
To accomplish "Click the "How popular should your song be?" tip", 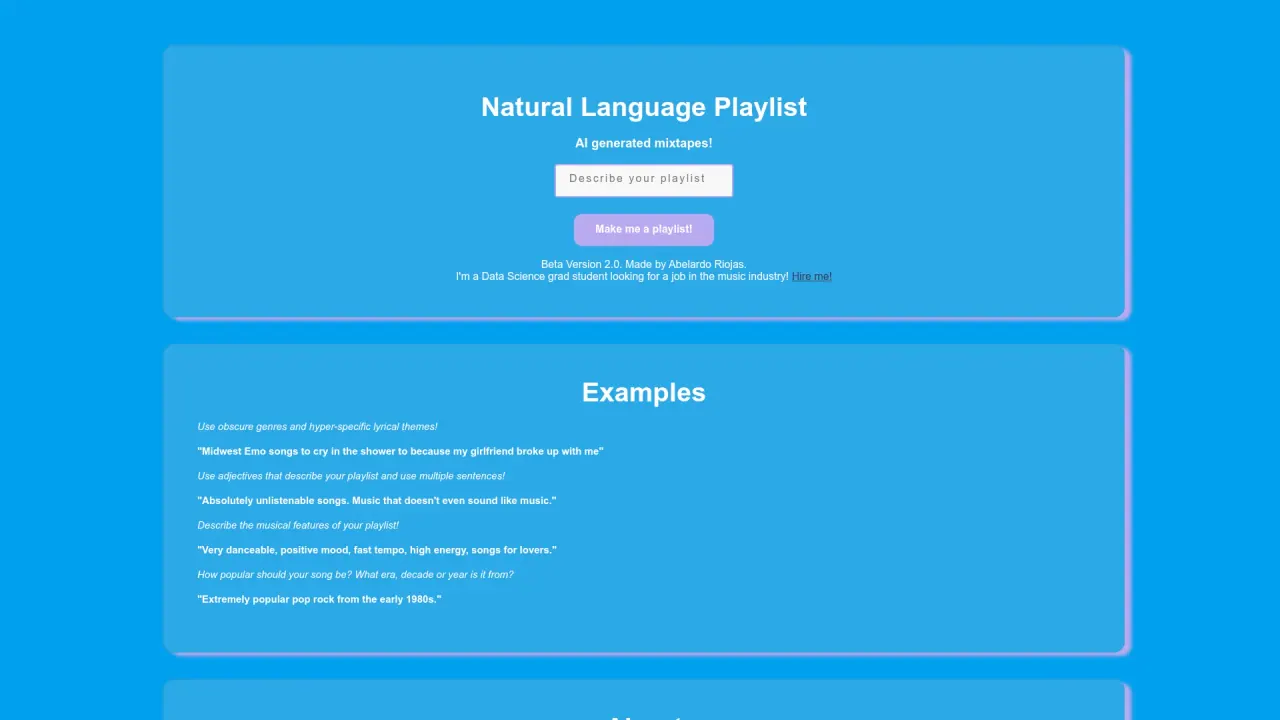I will [355, 575].
